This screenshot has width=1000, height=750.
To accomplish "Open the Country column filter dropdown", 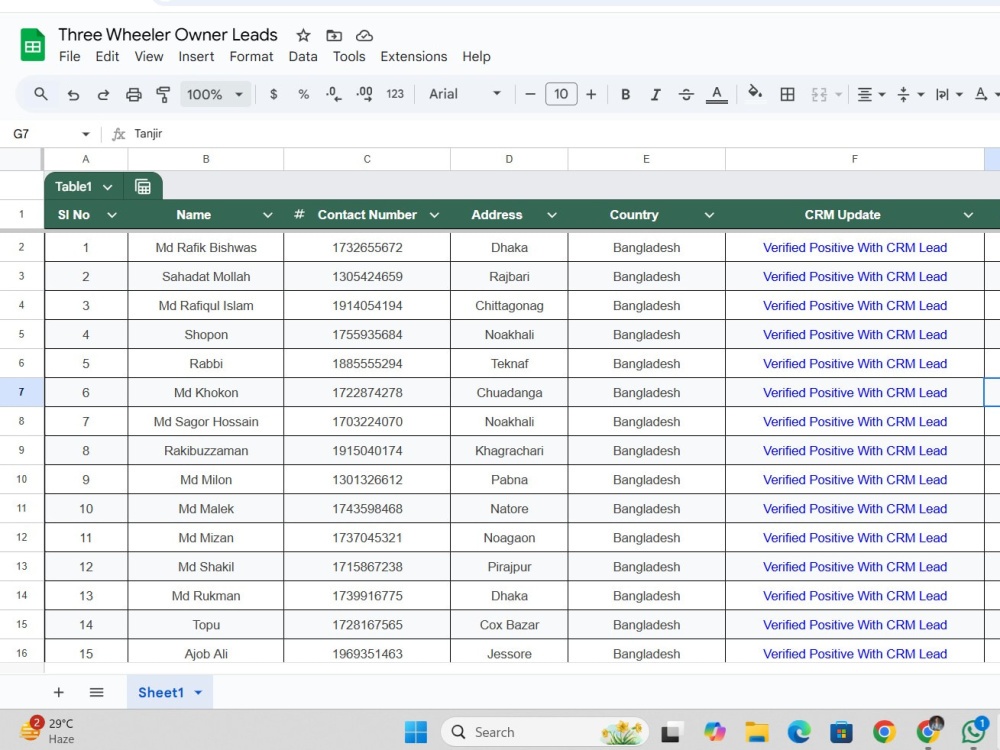I will 709,216.
